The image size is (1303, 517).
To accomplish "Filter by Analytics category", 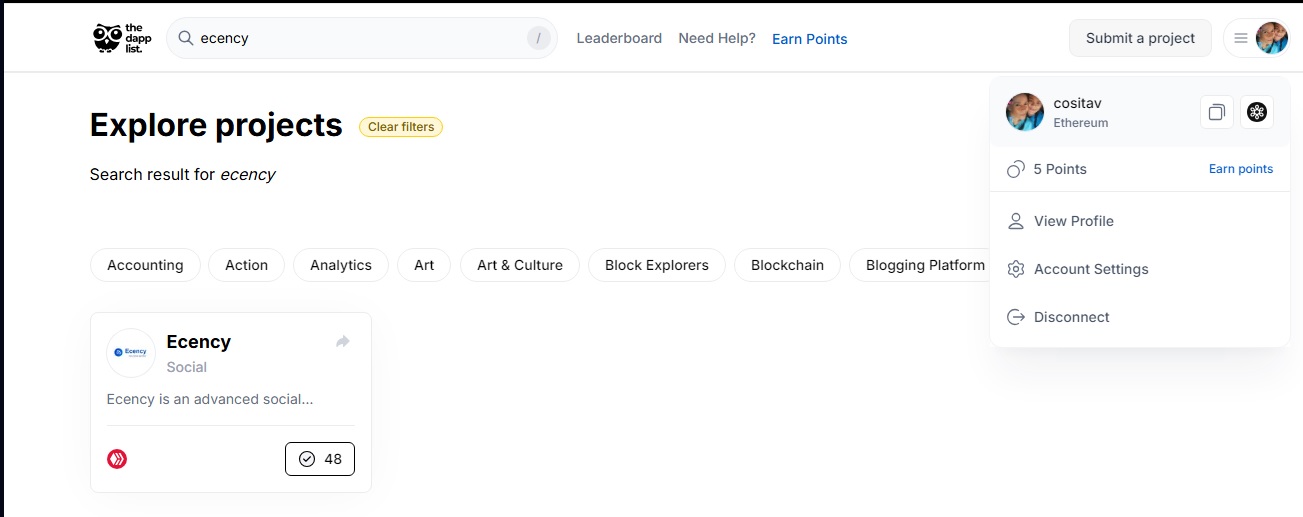I will click(x=341, y=265).
